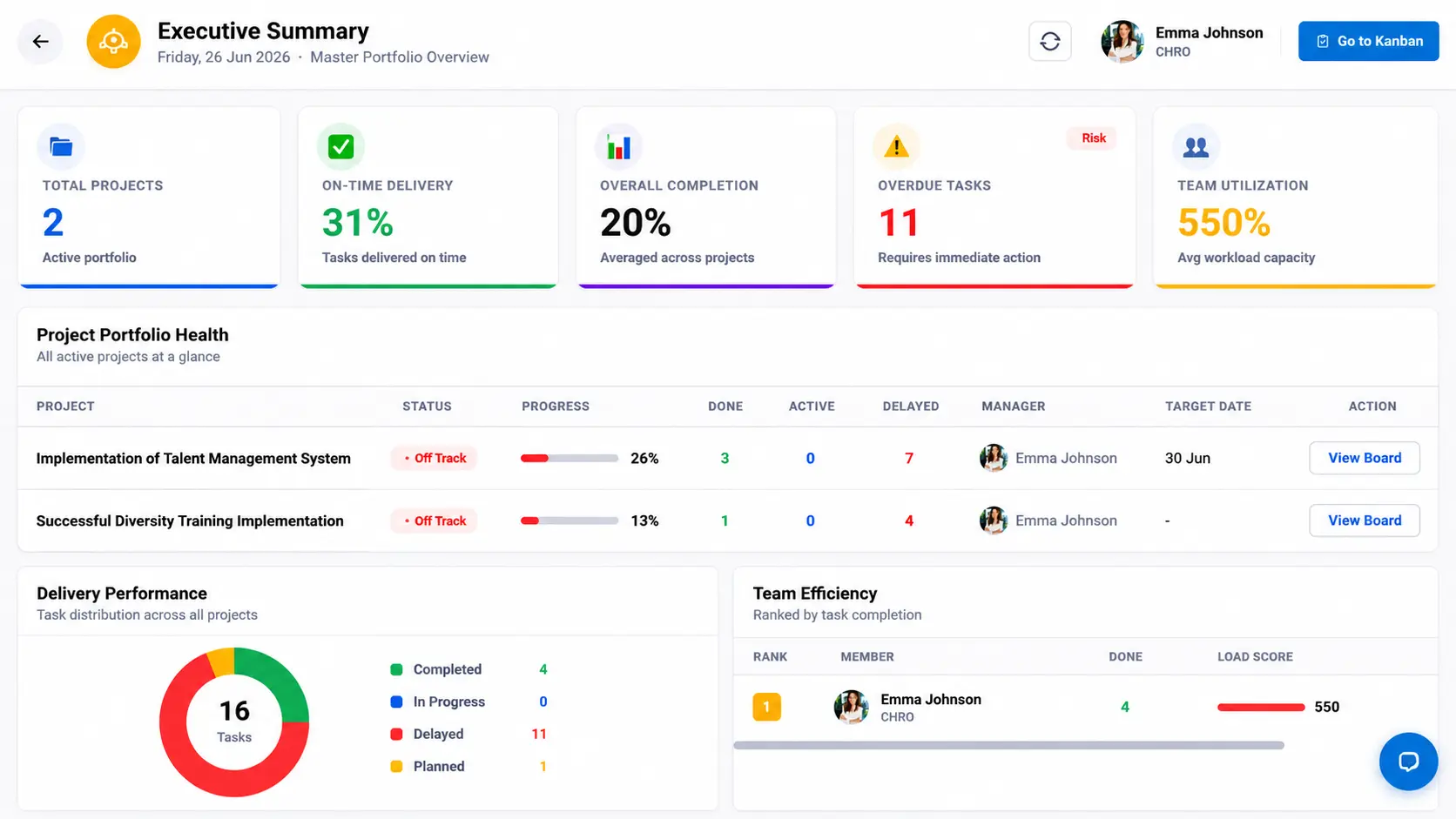Open Emma Johnson's profile avatar in header

coord(1122,41)
